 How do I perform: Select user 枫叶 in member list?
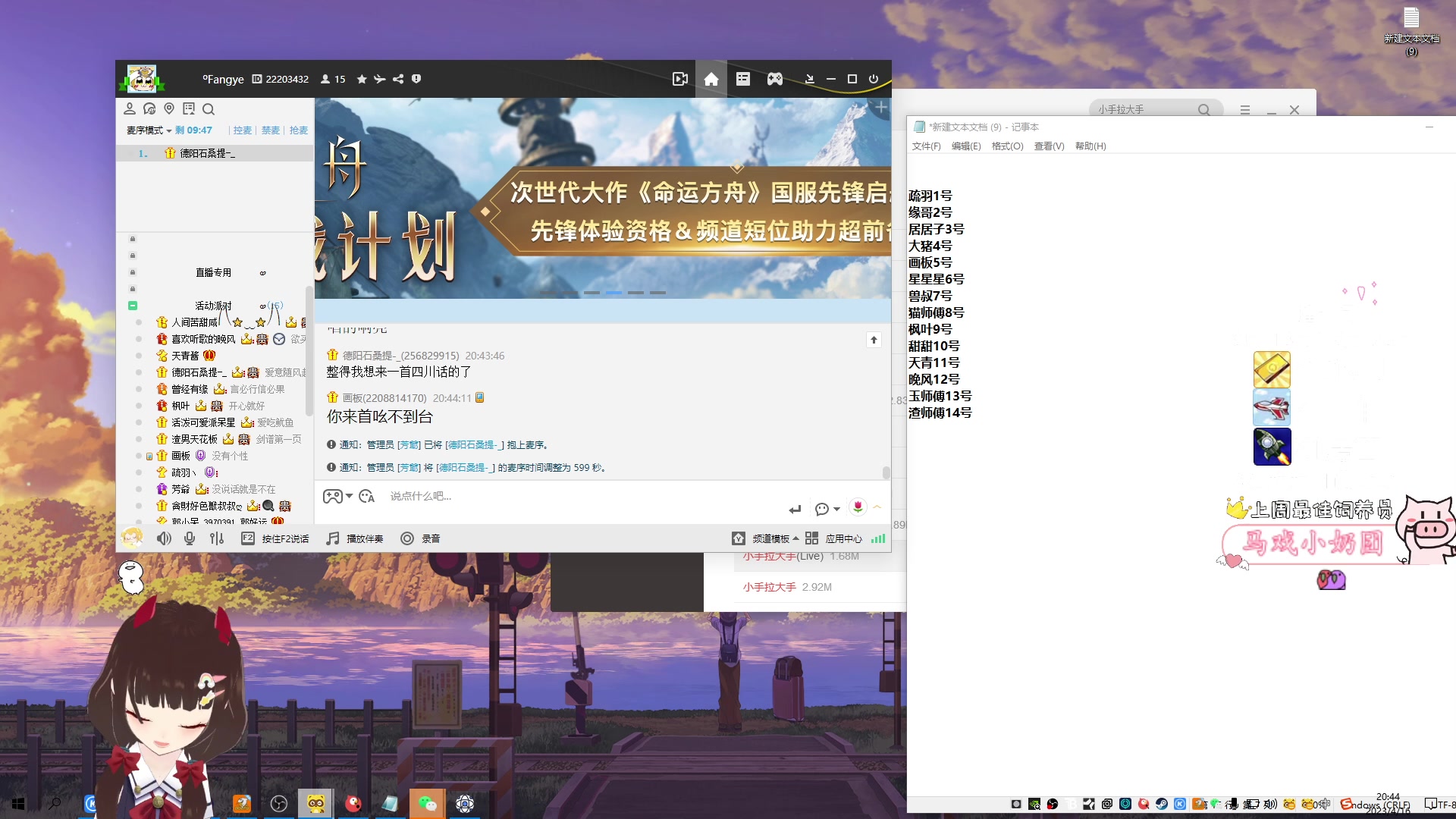pos(180,406)
